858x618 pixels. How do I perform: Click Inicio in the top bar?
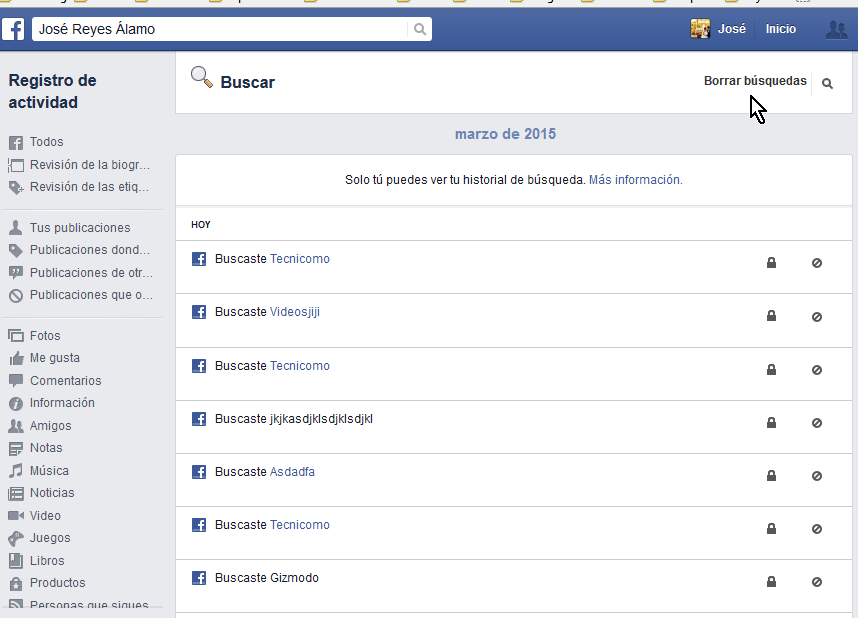[781, 29]
